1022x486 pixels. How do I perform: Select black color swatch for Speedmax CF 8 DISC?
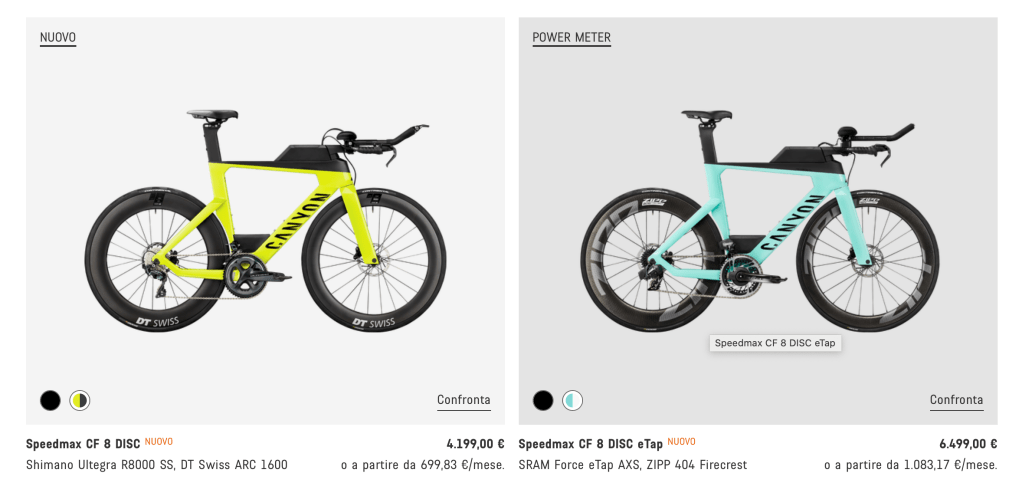pyautogui.click(x=50, y=401)
